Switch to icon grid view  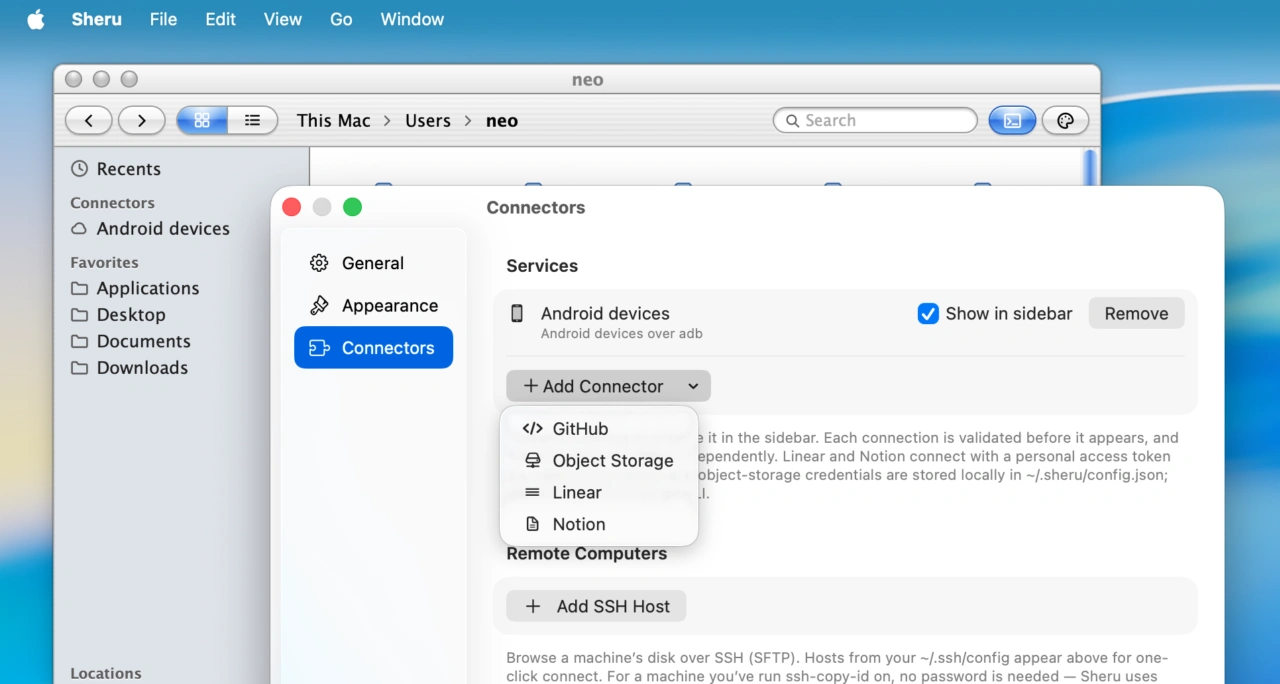coord(202,120)
